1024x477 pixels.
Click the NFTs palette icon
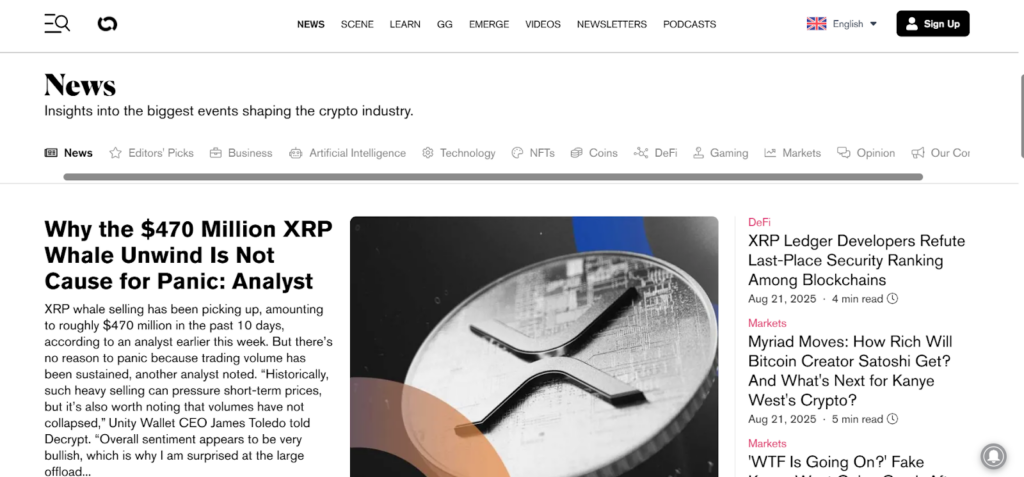[x=517, y=153]
